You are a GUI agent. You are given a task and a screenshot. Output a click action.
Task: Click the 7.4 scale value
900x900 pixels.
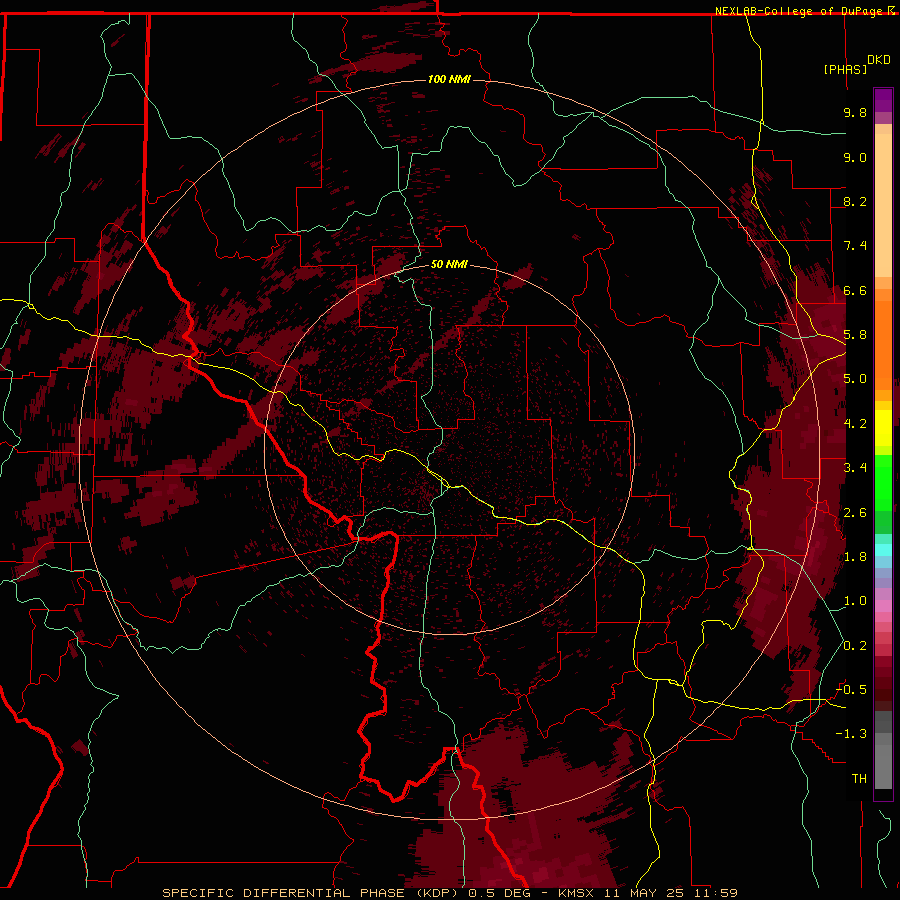pyautogui.click(x=855, y=246)
